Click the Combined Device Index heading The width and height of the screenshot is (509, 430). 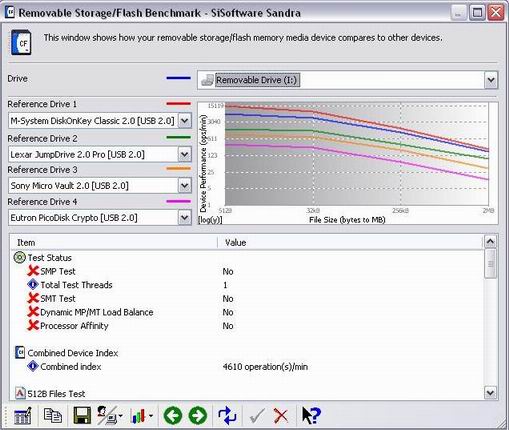pos(73,353)
